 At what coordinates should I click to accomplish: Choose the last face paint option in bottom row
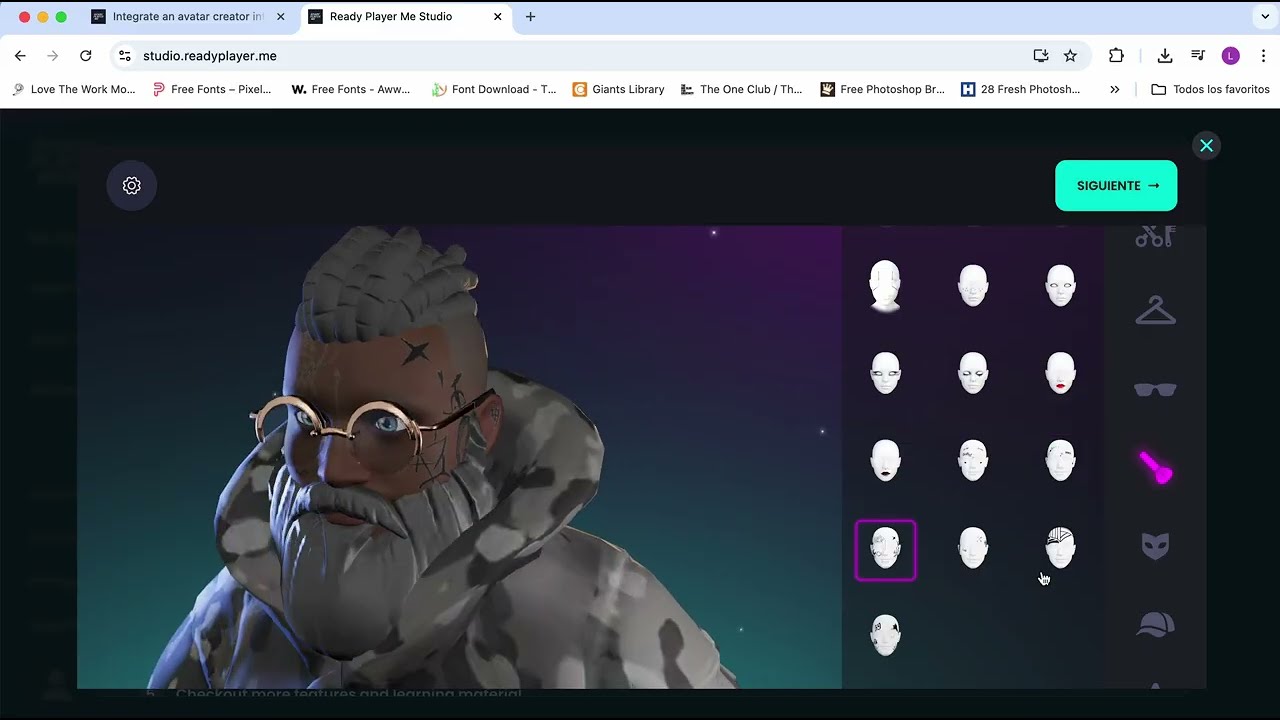coord(885,635)
